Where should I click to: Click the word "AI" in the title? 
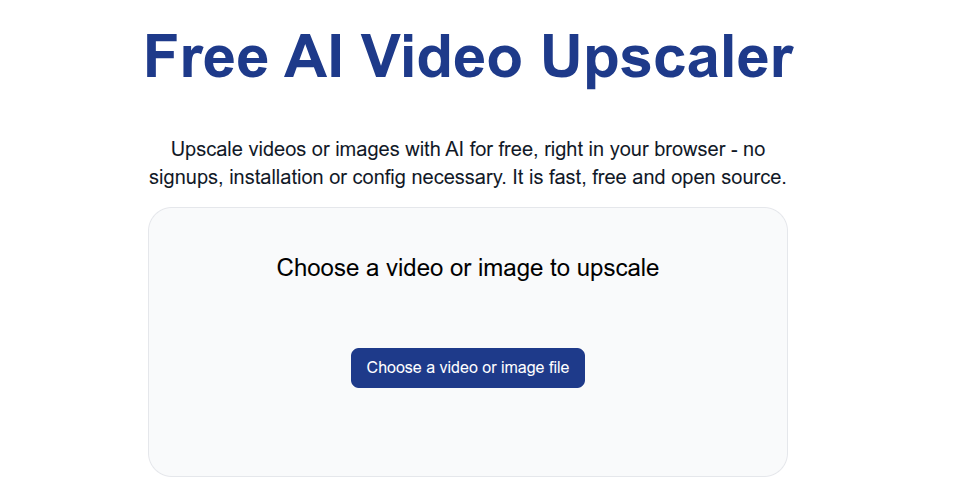pyautogui.click(x=313, y=57)
